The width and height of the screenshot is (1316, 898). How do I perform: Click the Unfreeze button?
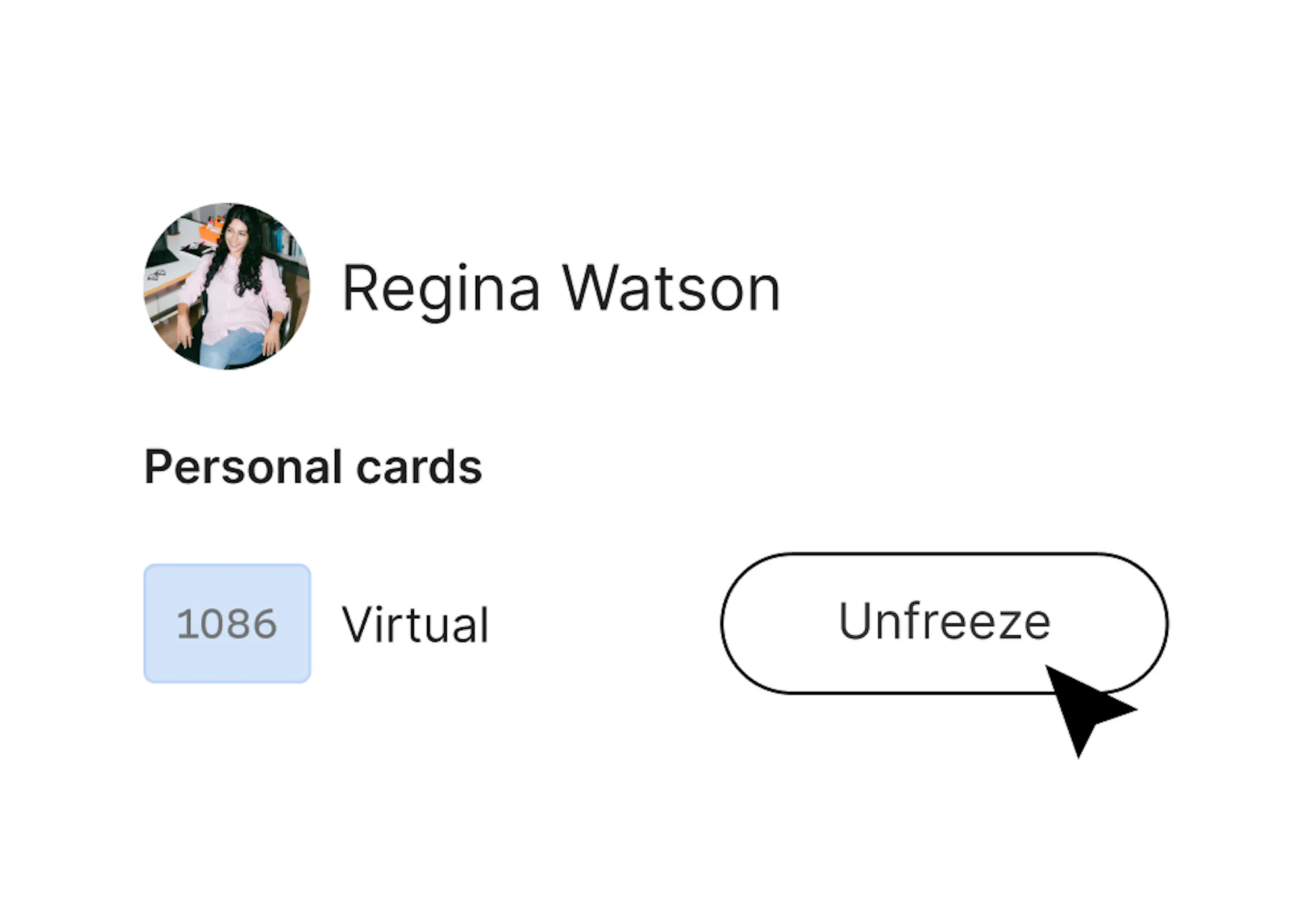pos(944,623)
